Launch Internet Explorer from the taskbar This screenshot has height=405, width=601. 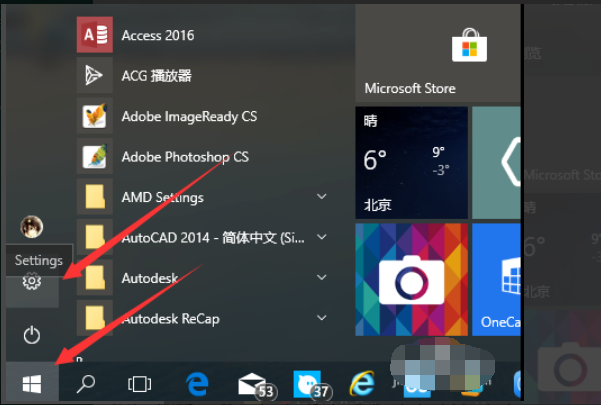click(x=362, y=383)
